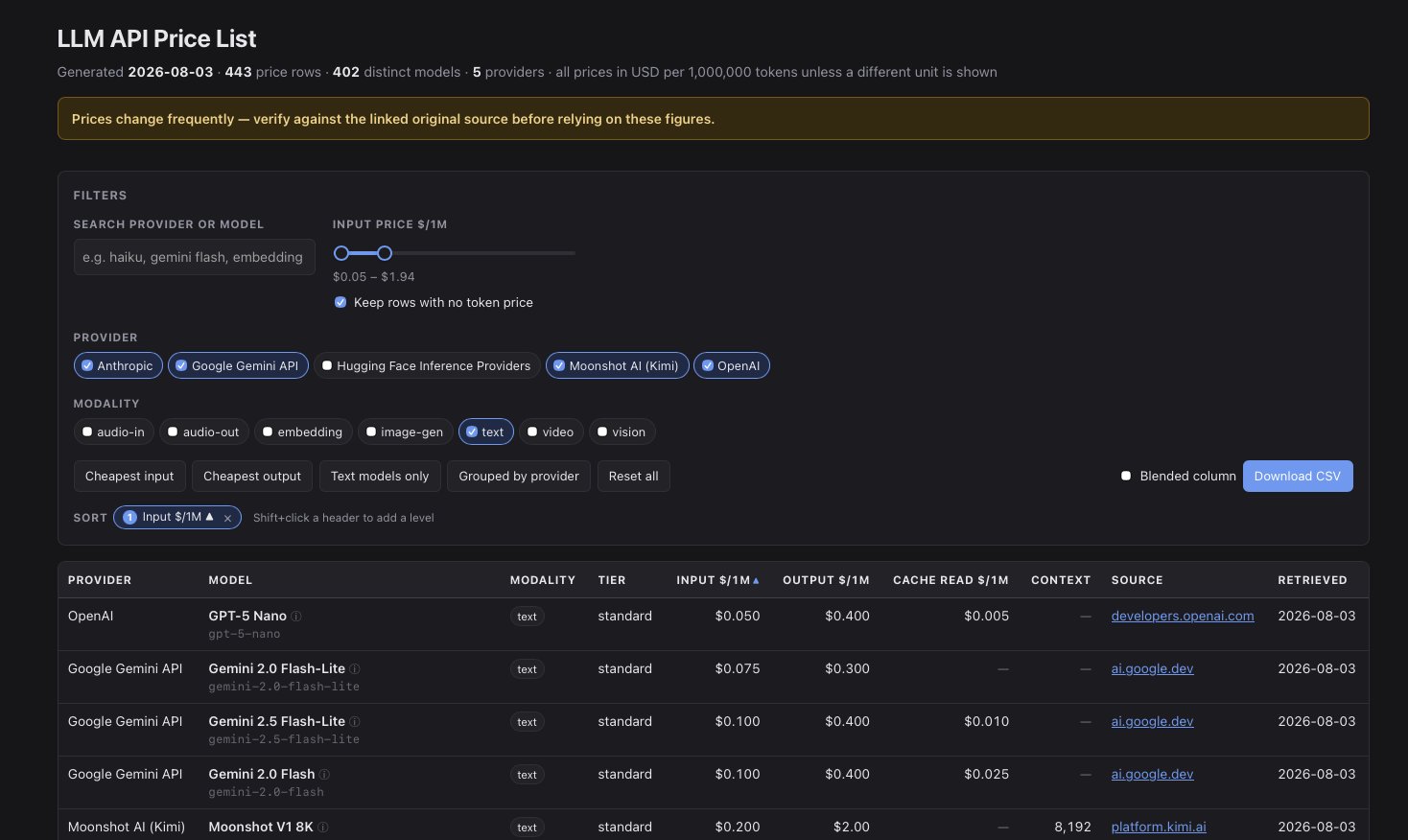Download the price list as CSV
This screenshot has height=840, width=1408.
coord(1298,476)
